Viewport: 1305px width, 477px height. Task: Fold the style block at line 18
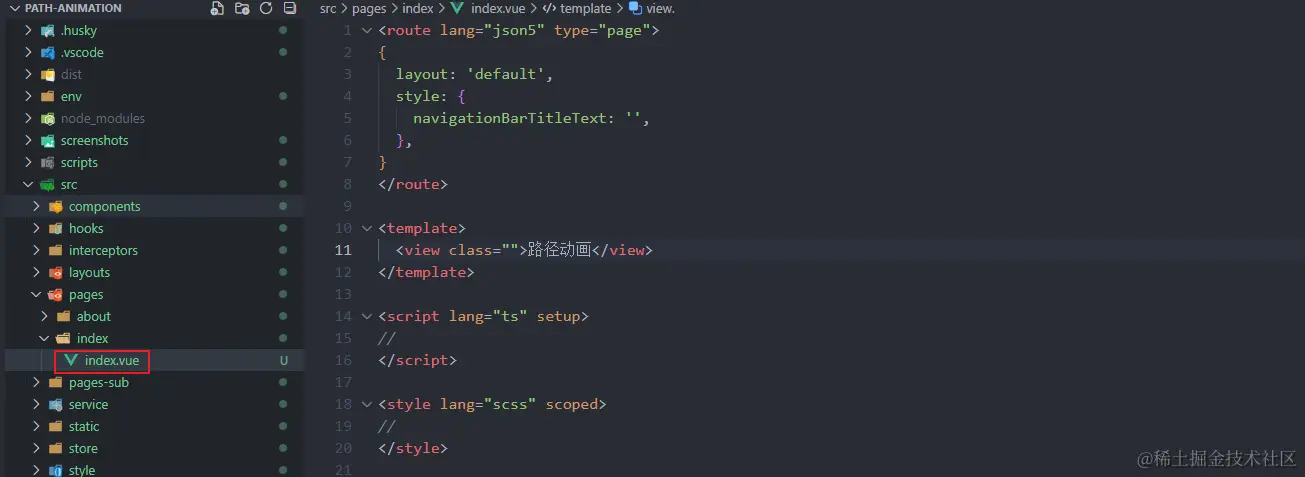tap(367, 404)
